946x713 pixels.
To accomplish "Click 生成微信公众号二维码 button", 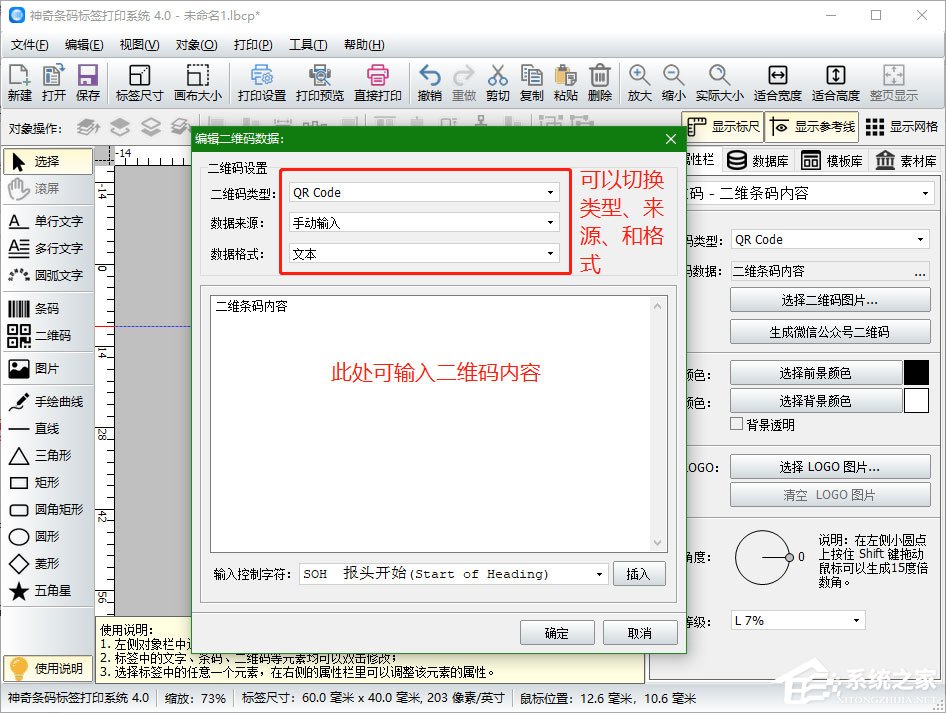I will (830, 333).
